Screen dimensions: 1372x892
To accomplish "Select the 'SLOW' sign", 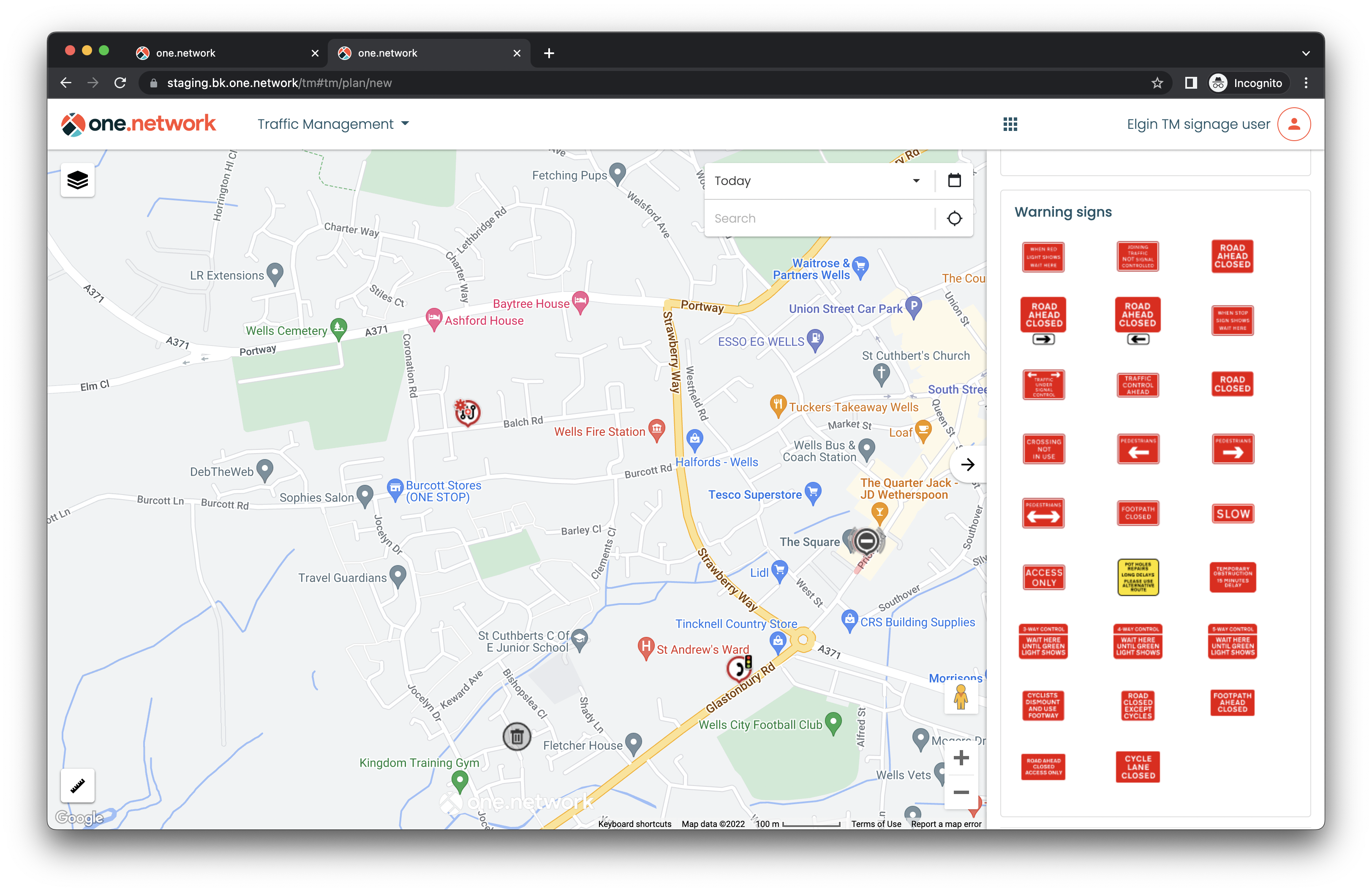I will 1233,514.
